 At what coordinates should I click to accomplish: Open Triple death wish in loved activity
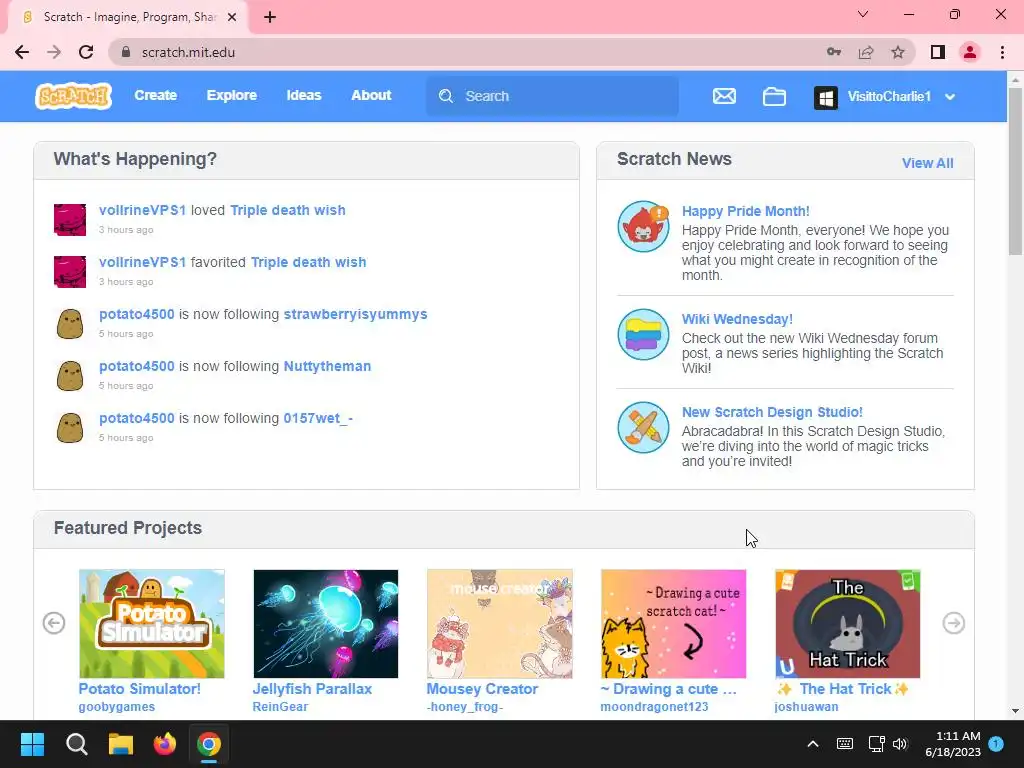[288, 210]
